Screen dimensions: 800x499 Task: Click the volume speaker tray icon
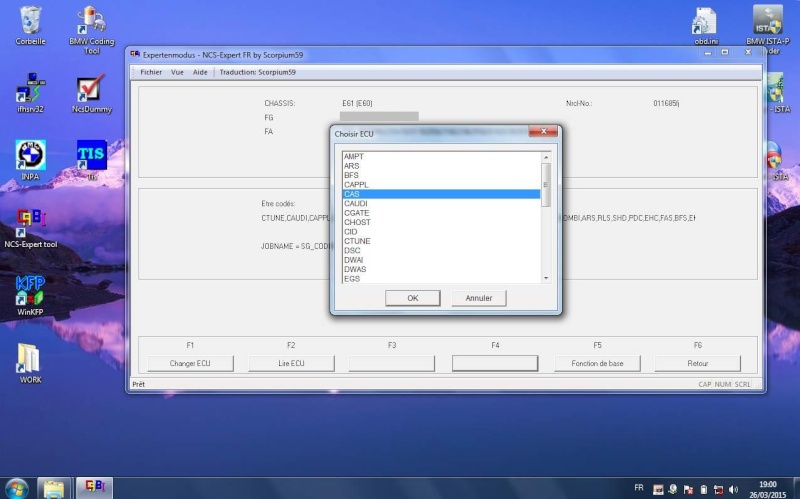pyautogui.click(x=734, y=489)
